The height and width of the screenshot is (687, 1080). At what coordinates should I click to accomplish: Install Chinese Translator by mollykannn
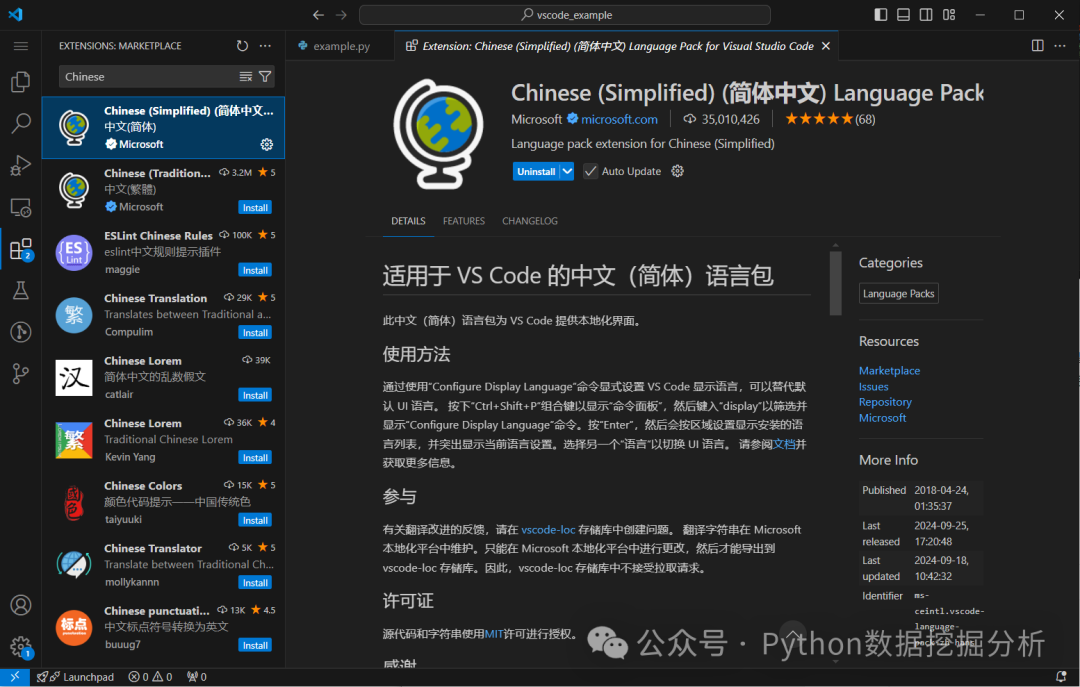click(x=255, y=583)
